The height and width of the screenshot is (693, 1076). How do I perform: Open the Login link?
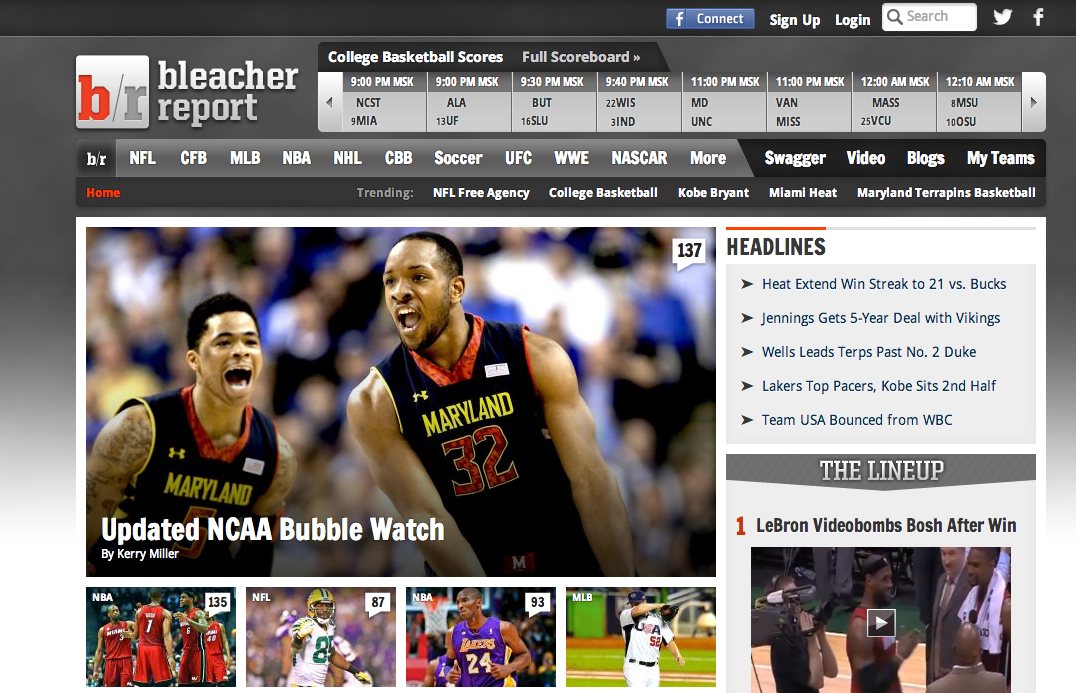point(852,20)
